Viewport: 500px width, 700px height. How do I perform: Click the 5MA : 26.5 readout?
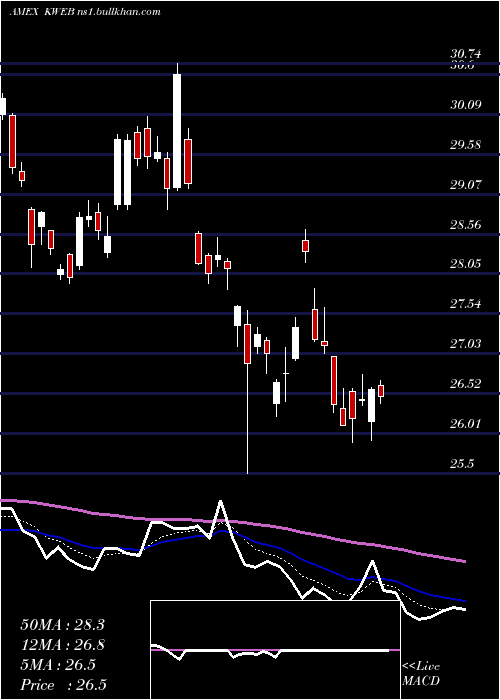58,665
